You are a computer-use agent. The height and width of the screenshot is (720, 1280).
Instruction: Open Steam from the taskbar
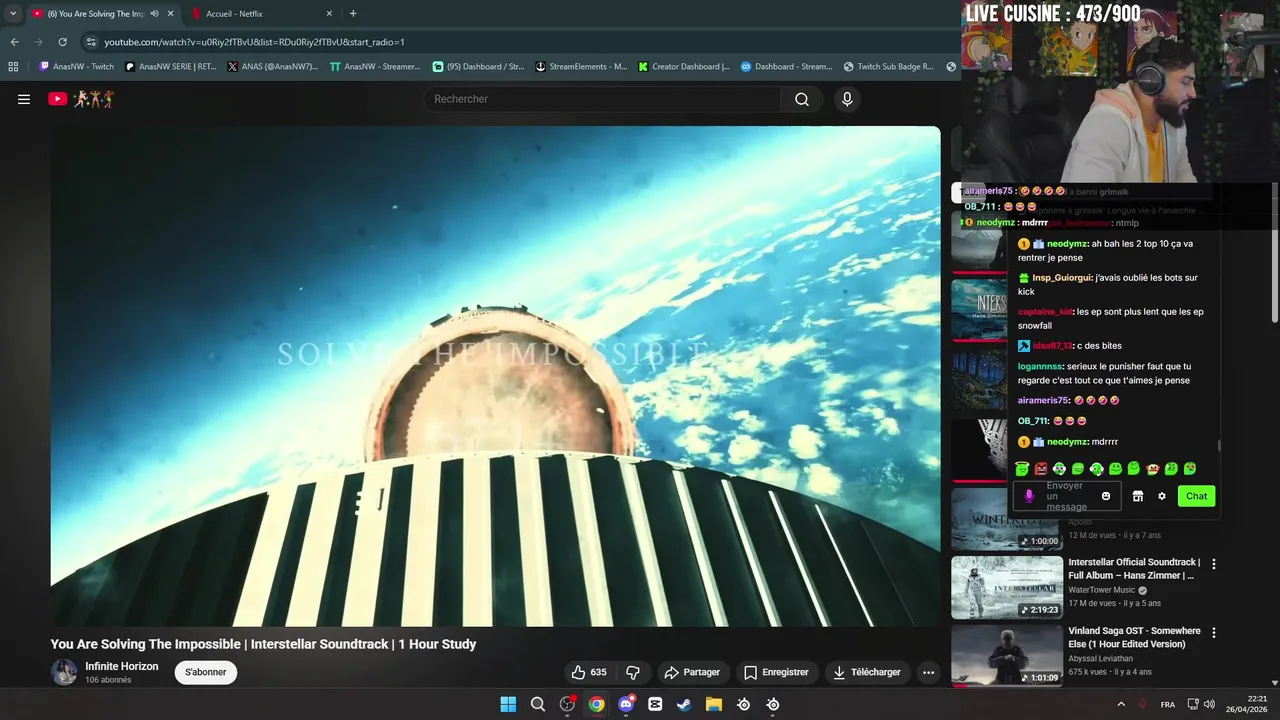684,704
